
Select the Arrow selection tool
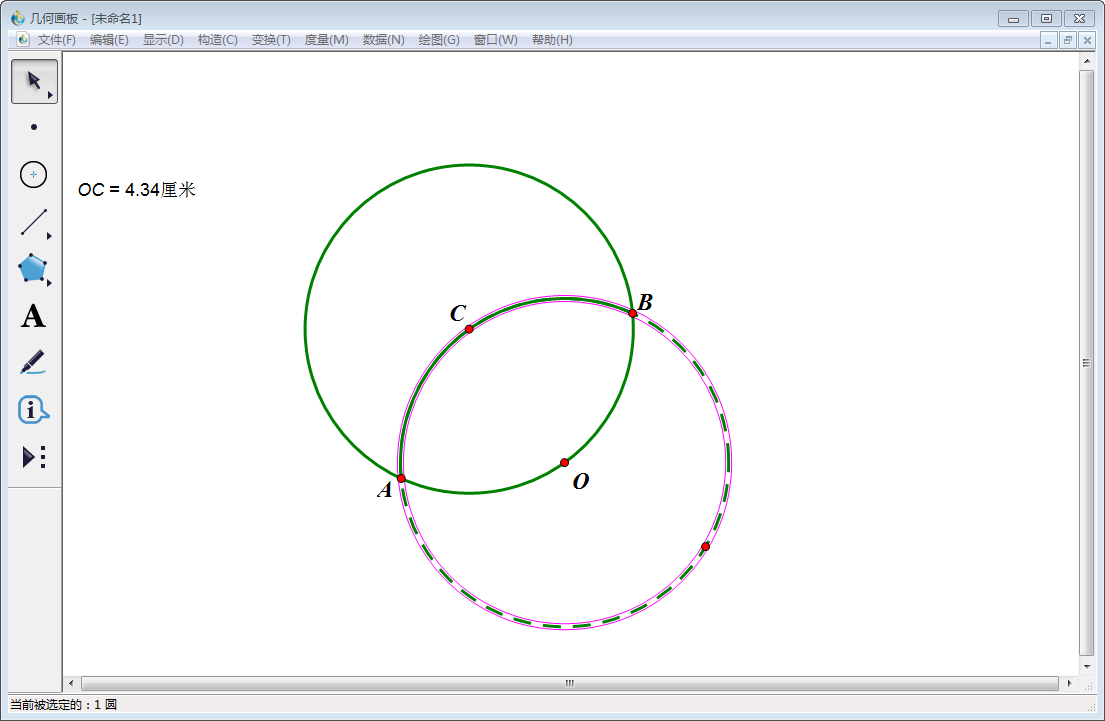(34, 81)
